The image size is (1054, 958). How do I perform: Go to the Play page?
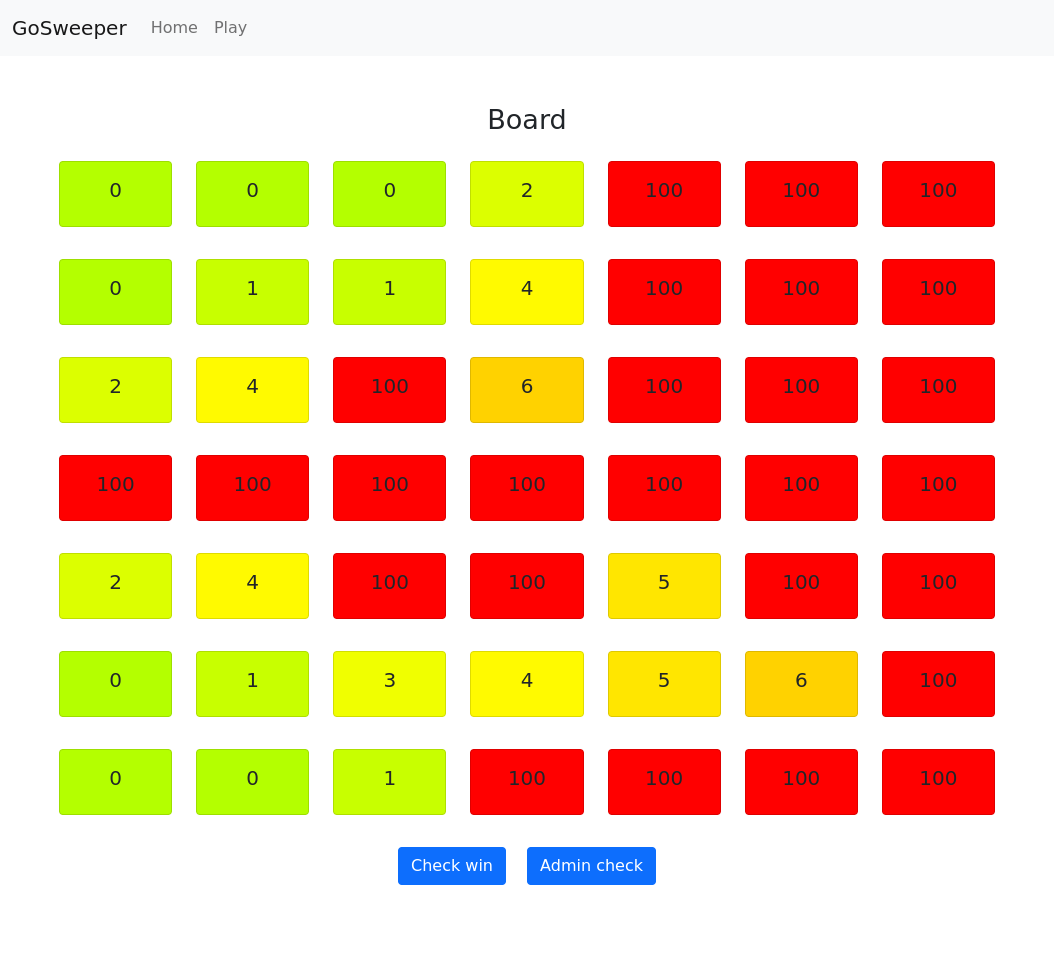coord(230,28)
